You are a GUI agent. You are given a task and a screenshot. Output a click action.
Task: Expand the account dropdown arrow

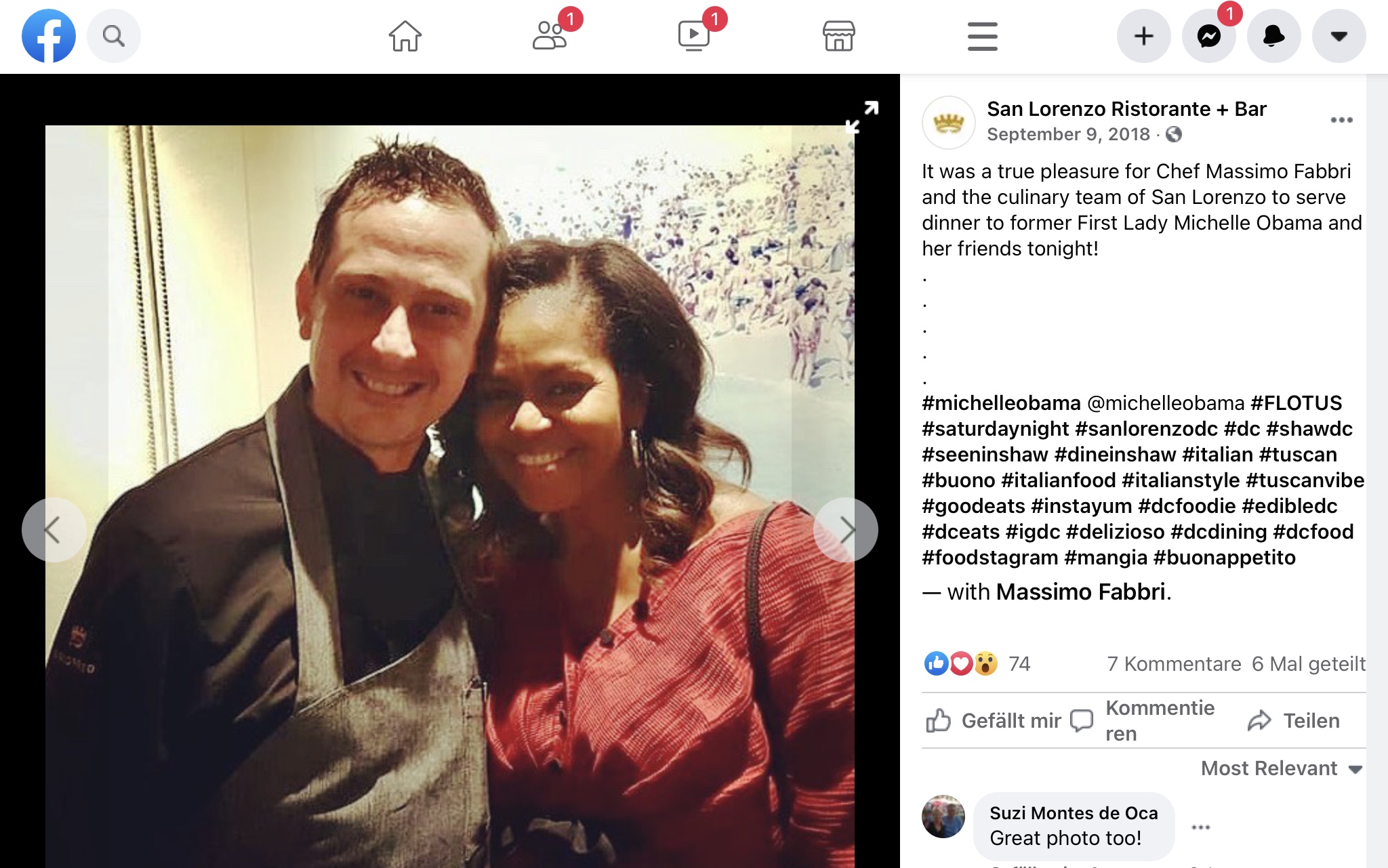(x=1339, y=36)
